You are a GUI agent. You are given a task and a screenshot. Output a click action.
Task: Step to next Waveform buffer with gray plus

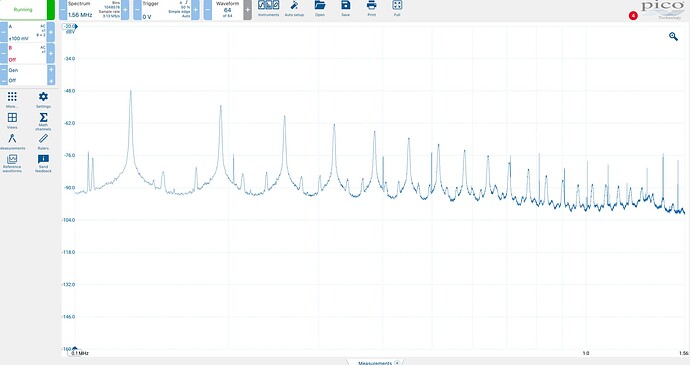(248, 10)
